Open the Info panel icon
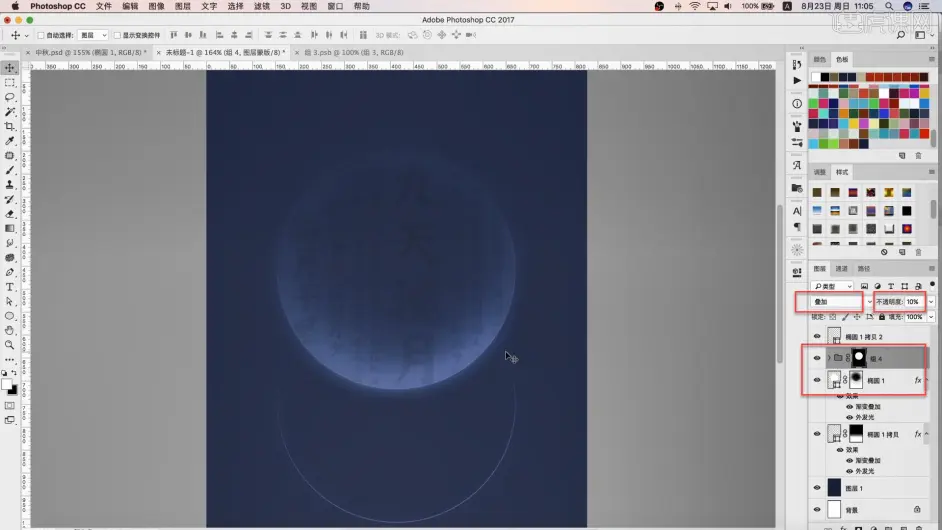The height and width of the screenshot is (530, 942). [797, 103]
